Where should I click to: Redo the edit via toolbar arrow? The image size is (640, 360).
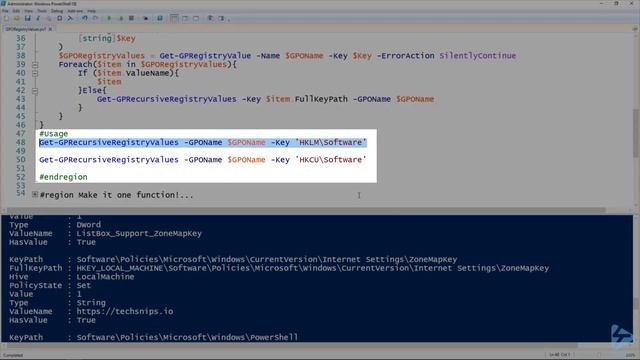pyautogui.click(x=95, y=18)
